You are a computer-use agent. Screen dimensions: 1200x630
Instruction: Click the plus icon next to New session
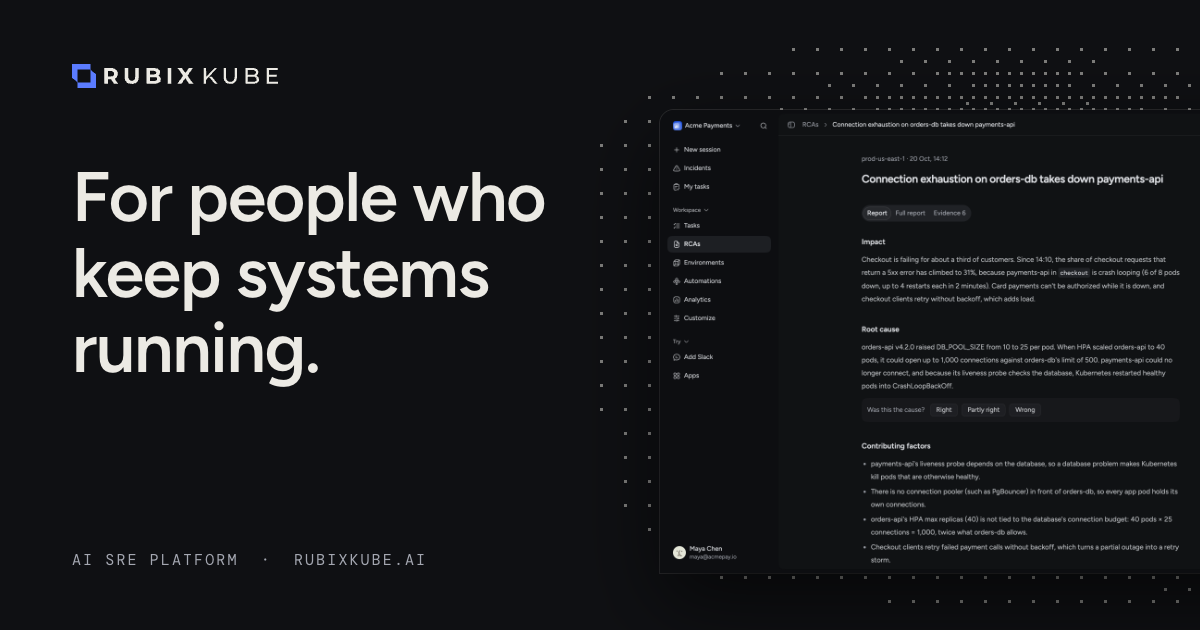(677, 149)
